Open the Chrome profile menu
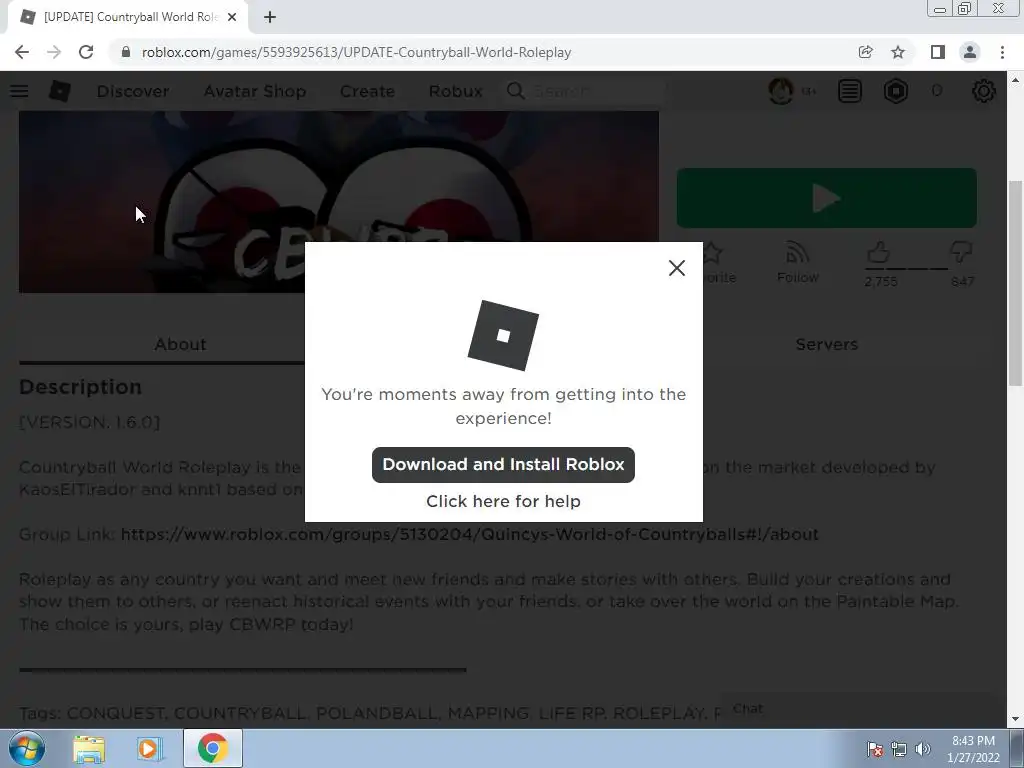Image resolution: width=1024 pixels, height=768 pixels. pyautogui.click(x=970, y=52)
